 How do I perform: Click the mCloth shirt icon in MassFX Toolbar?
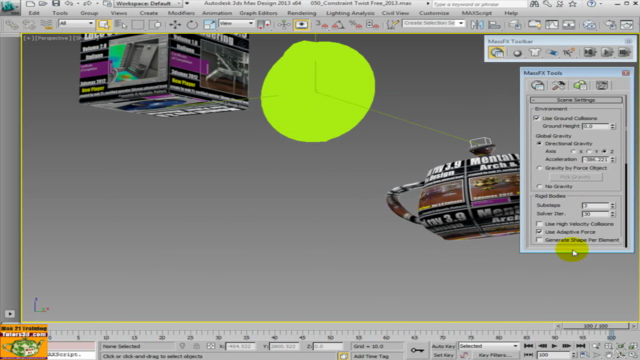534,53
